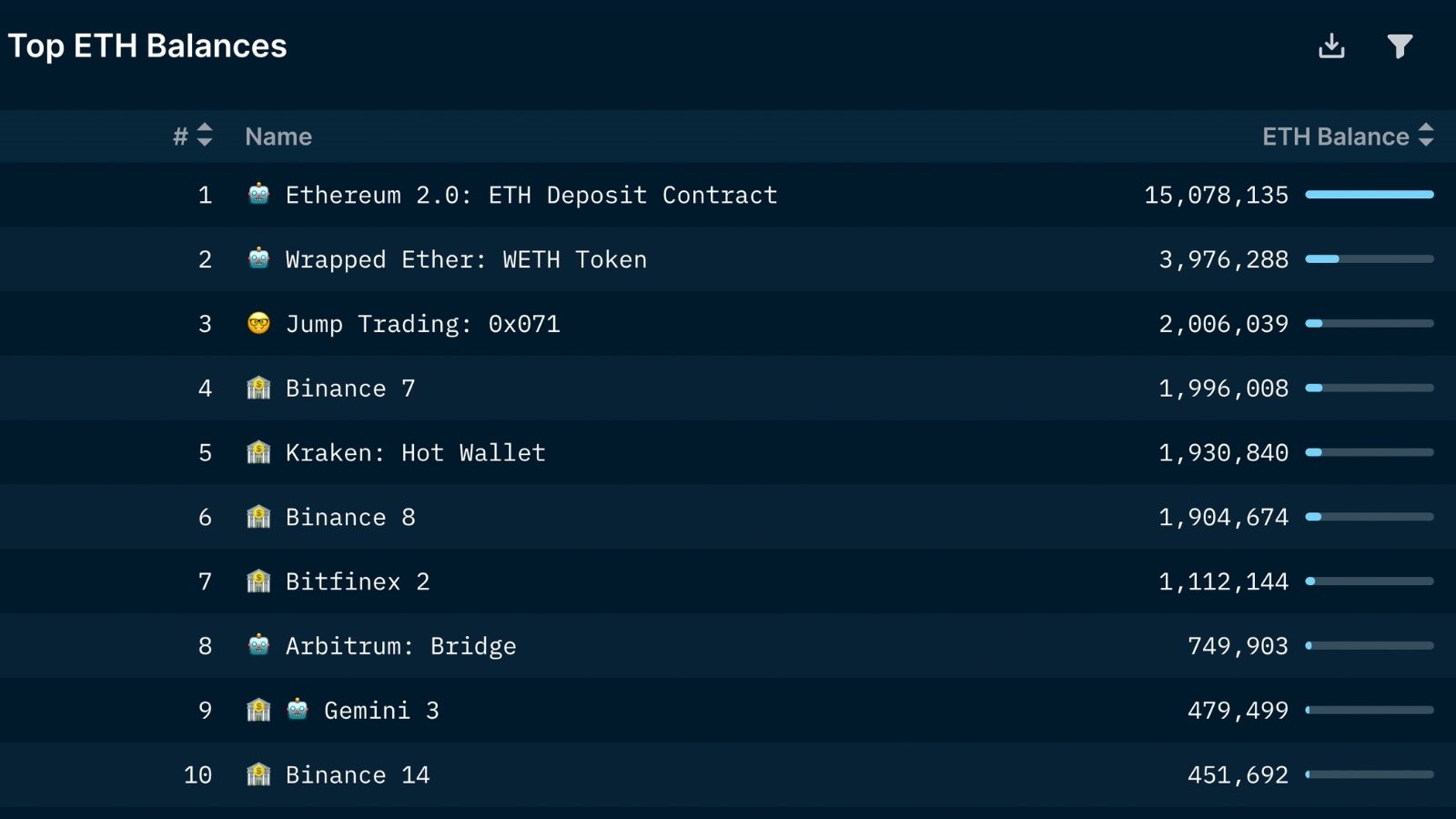Click bank icon beside Kraken: Hot Wallet
This screenshot has width=1456, height=819.
pos(258,452)
